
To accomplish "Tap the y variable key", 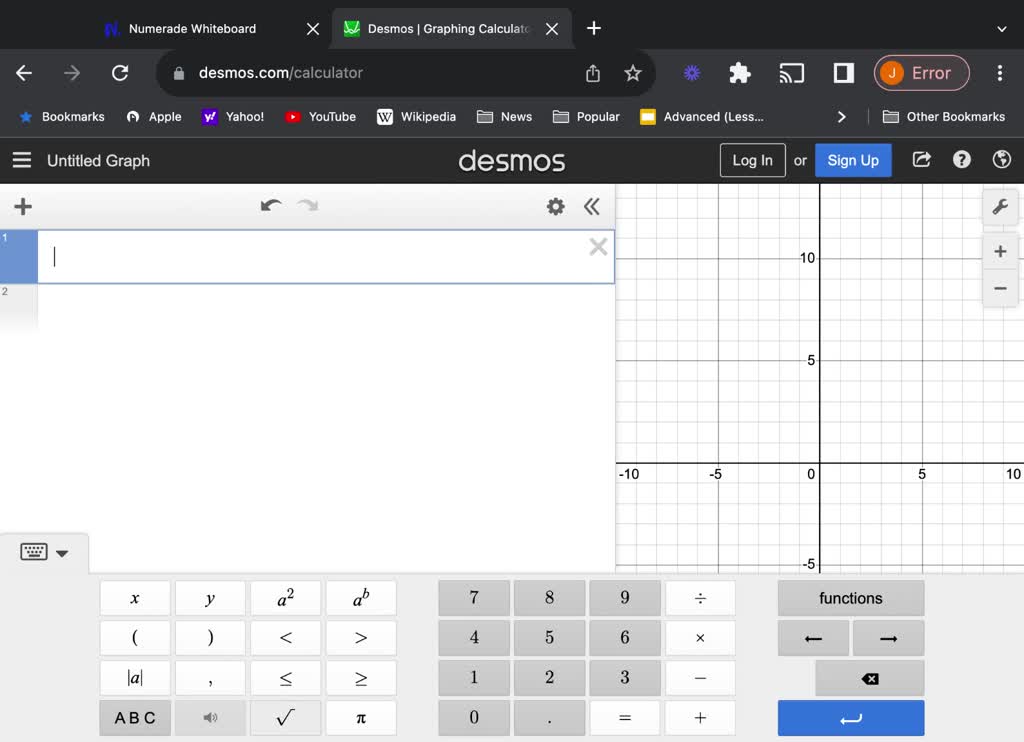I will tap(210, 598).
